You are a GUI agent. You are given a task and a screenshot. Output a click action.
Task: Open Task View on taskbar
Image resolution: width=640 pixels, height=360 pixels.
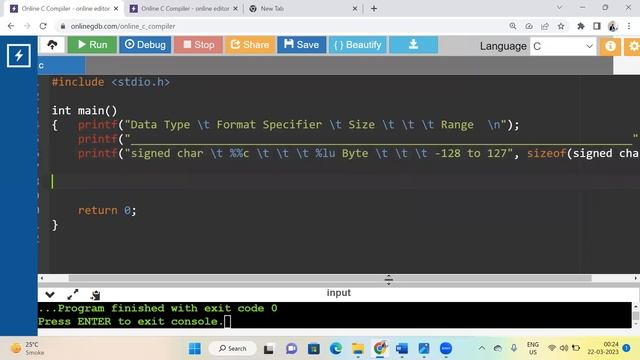click(269, 349)
